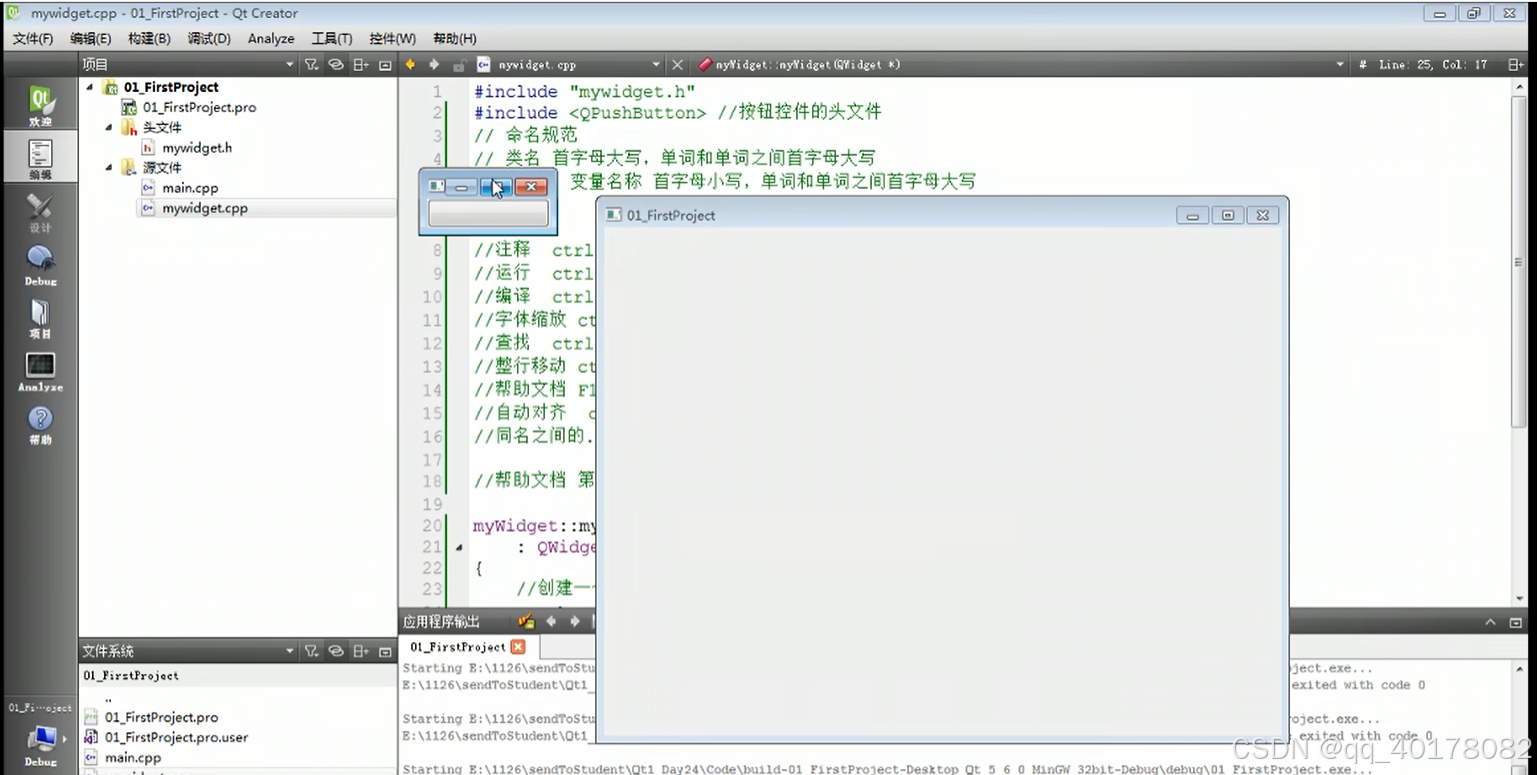
Task: Open the Analyze mode
Action: point(40,371)
